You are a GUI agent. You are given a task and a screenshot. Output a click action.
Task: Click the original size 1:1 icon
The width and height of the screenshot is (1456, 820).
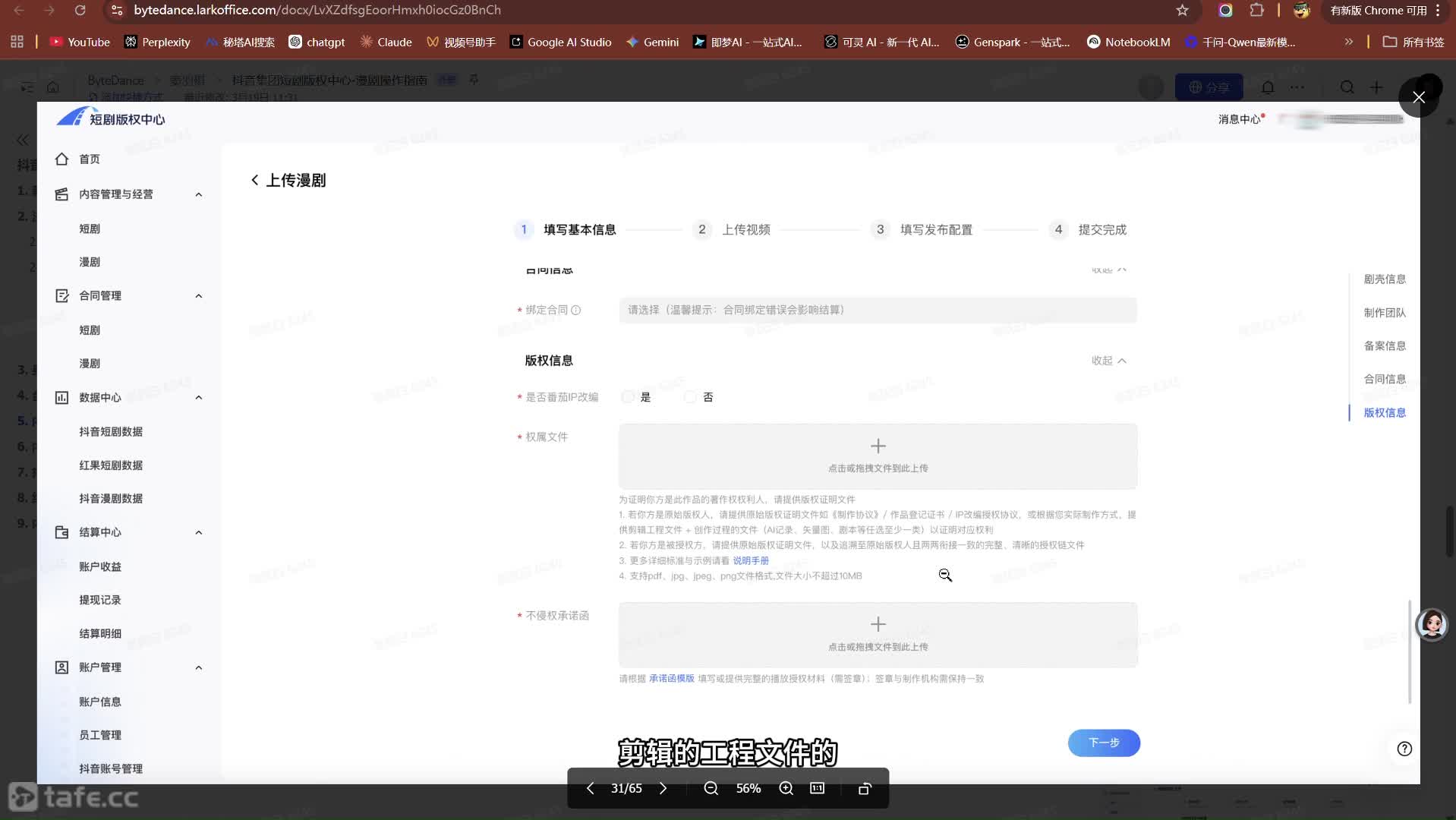(817, 788)
